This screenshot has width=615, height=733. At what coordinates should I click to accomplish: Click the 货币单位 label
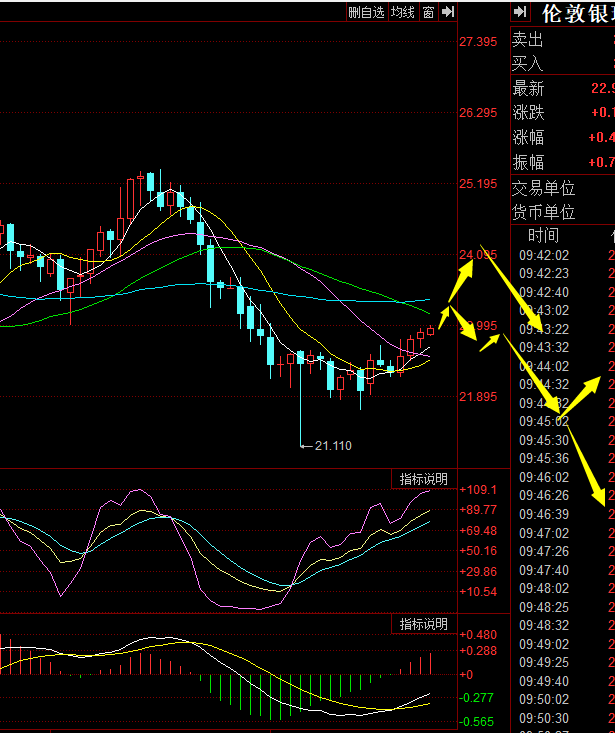click(543, 212)
